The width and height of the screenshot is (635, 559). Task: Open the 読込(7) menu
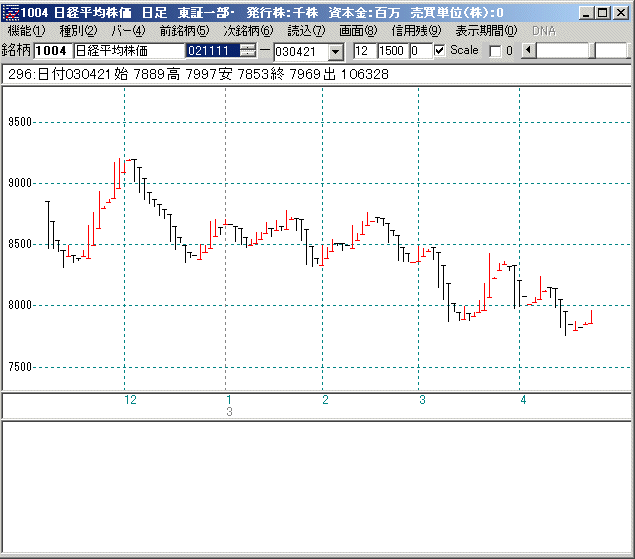coord(306,31)
